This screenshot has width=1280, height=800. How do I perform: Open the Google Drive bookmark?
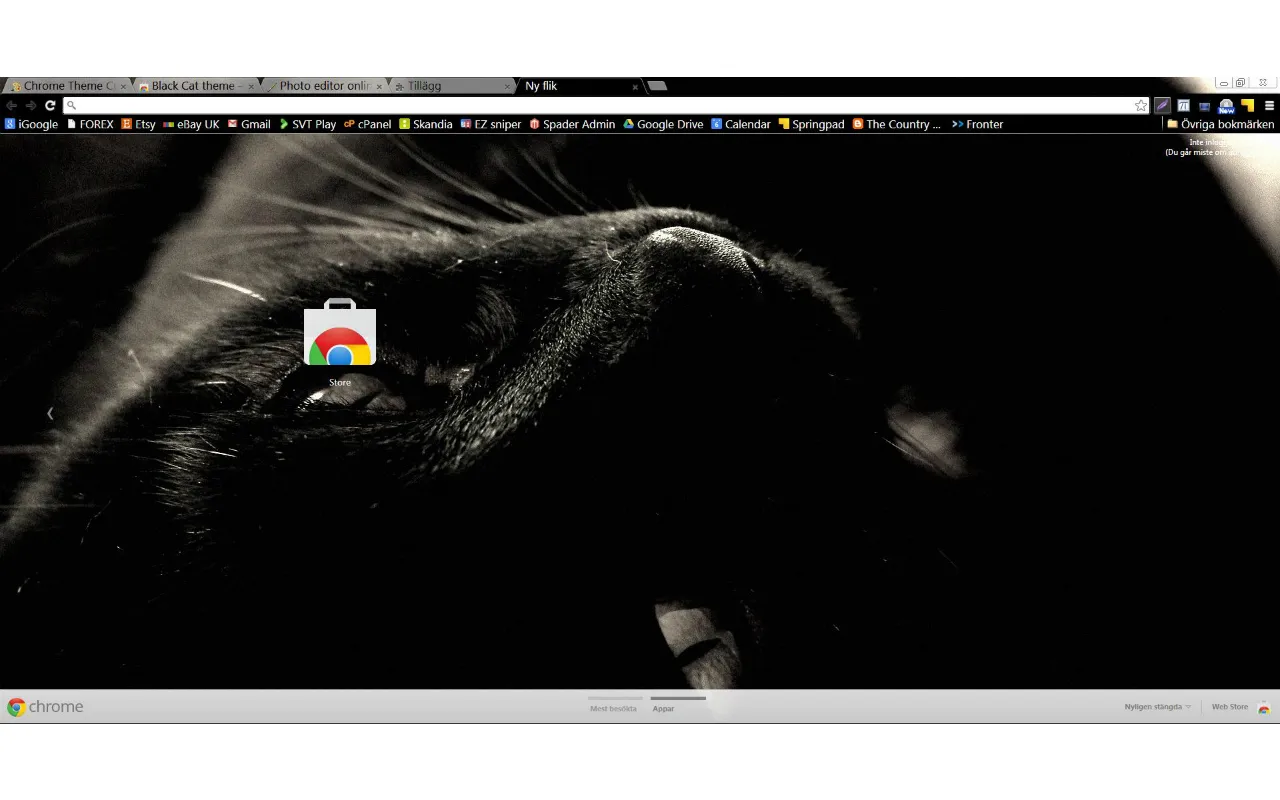click(x=663, y=124)
